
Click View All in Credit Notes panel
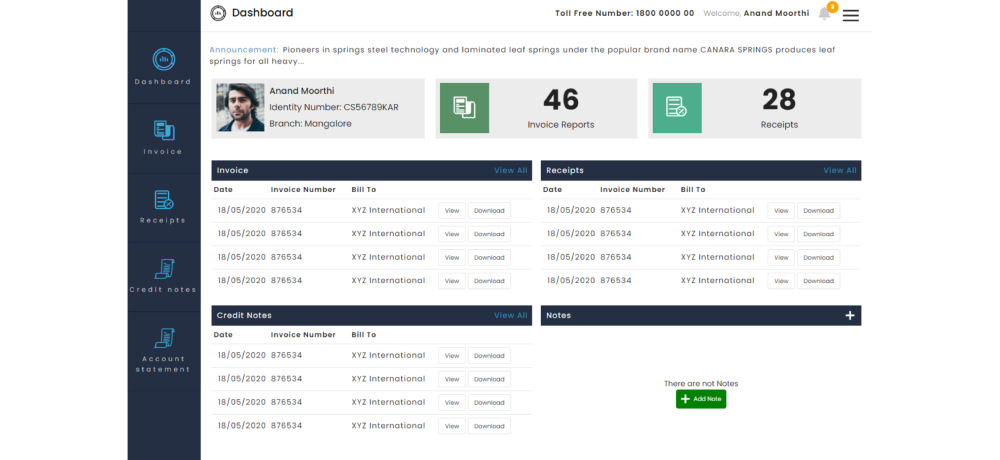tap(510, 315)
